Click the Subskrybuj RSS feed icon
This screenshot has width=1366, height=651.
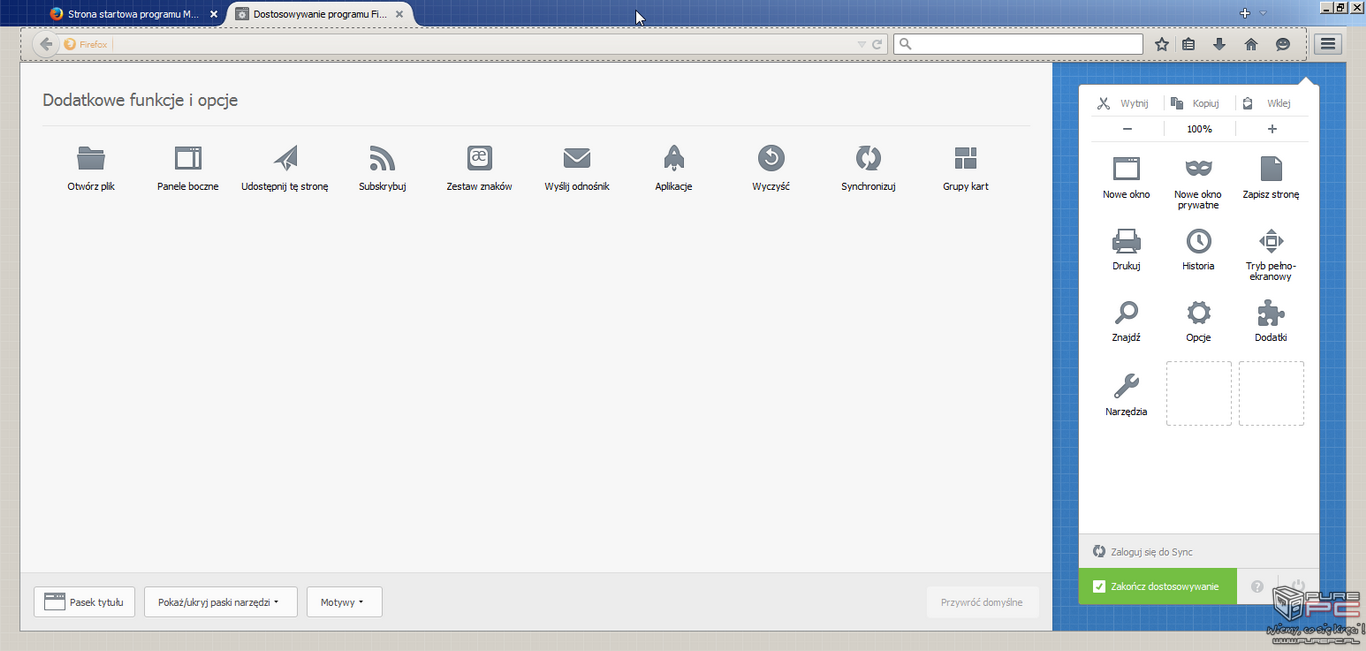(382, 158)
